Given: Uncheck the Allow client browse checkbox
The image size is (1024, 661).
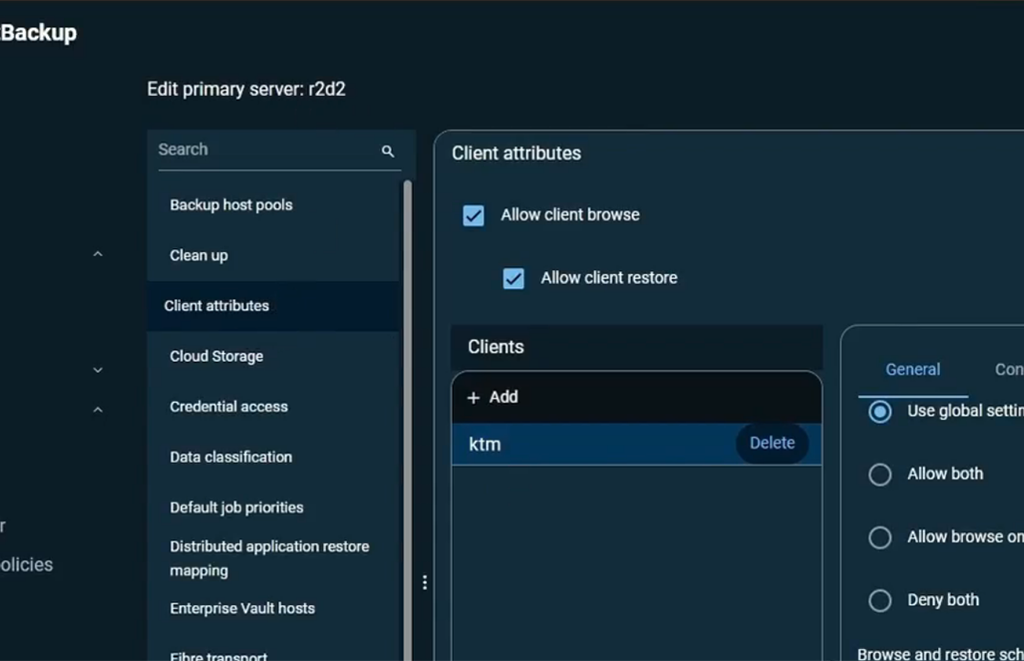Looking at the screenshot, I should [x=474, y=215].
